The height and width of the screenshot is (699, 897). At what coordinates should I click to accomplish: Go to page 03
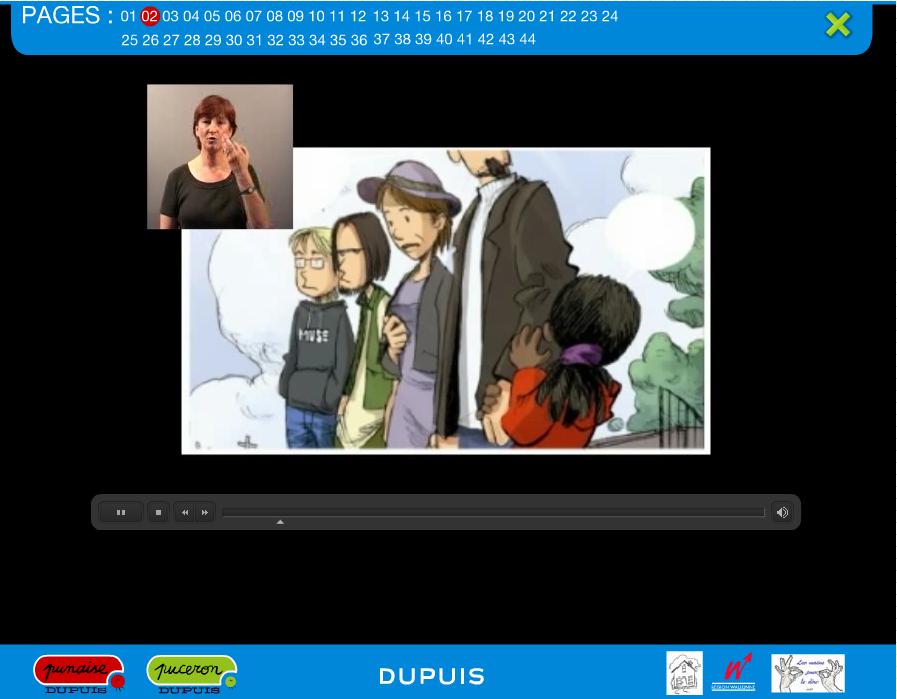pyautogui.click(x=170, y=16)
